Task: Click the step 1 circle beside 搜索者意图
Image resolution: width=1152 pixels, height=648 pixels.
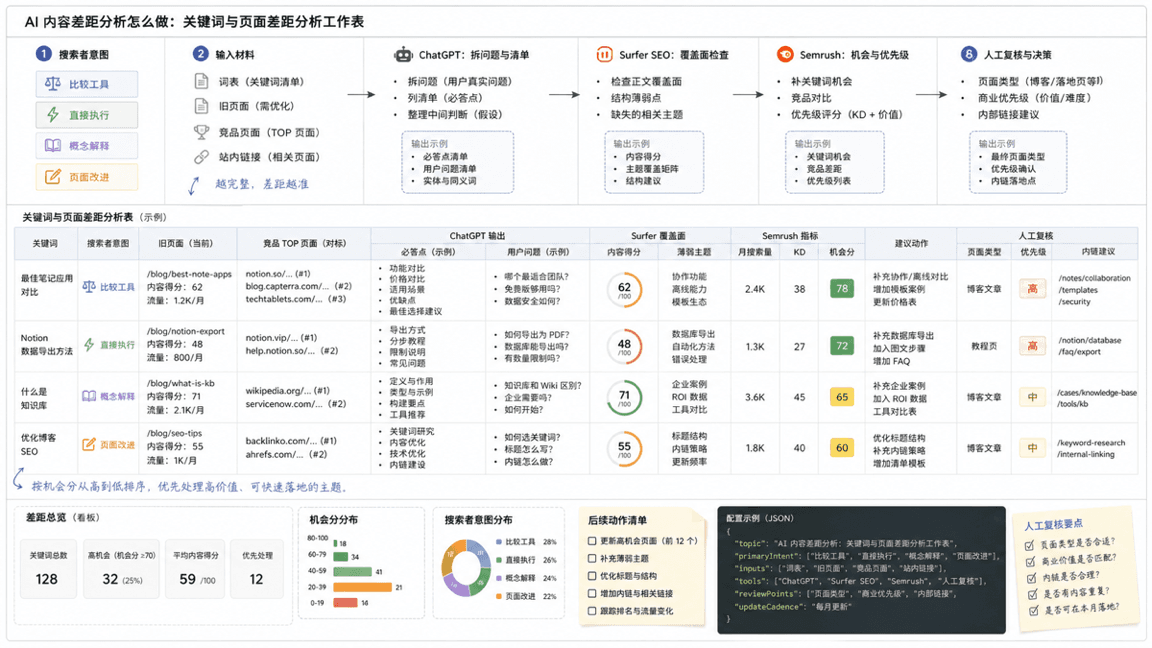Action: pos(43,54)
